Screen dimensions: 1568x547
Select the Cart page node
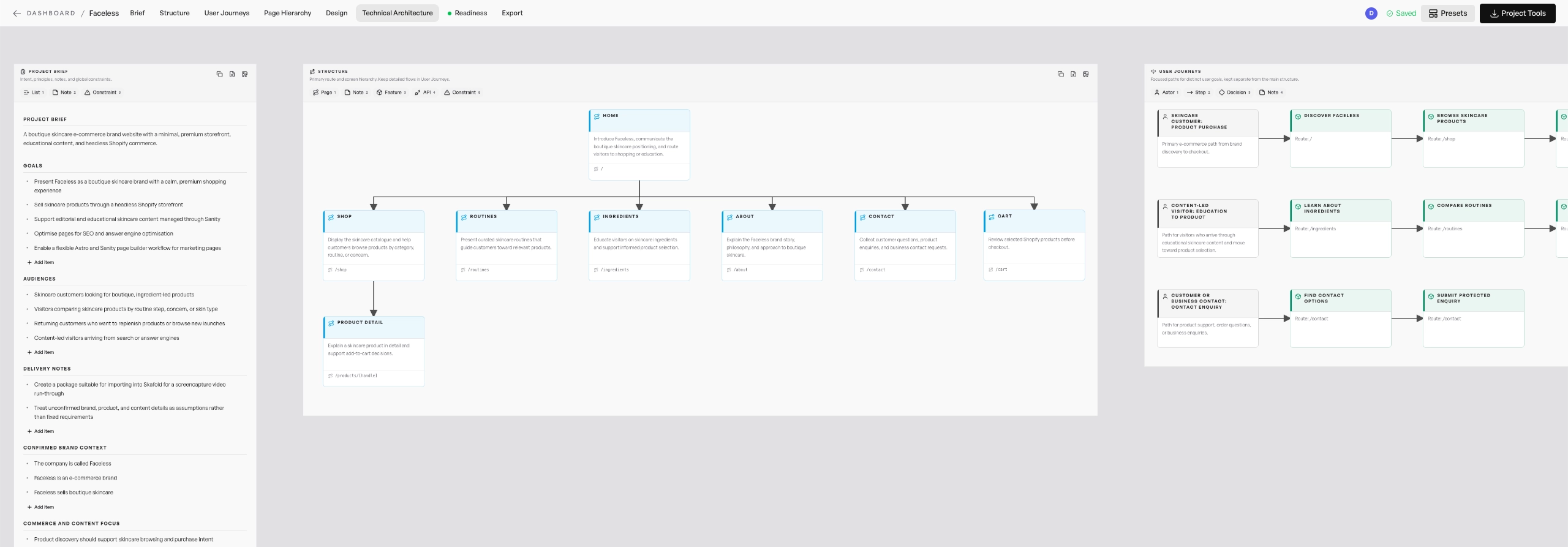[1034, 245]
